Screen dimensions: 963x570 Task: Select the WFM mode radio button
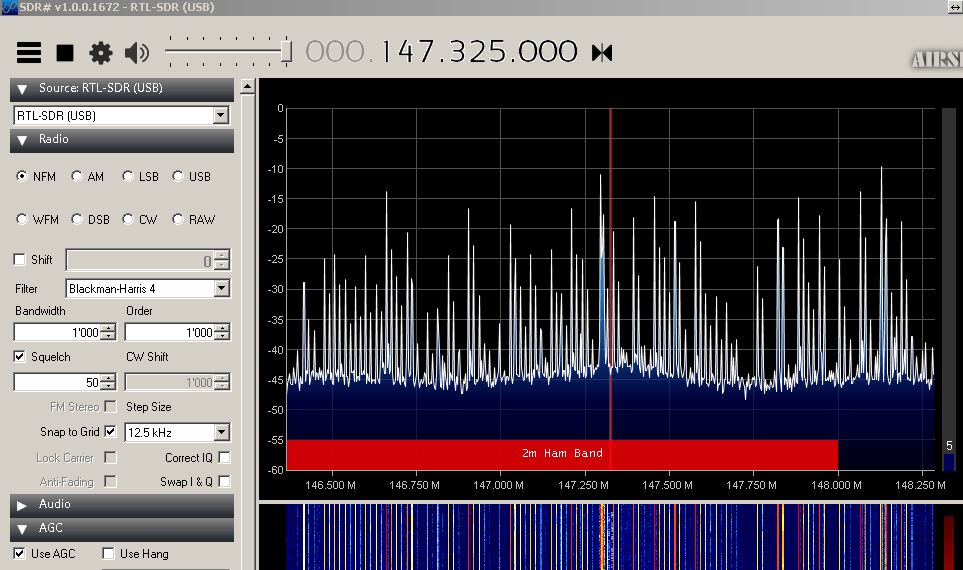click(22, 219)
